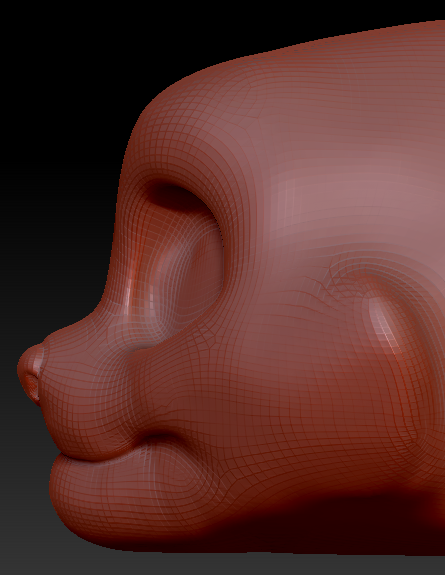This screenshot has width=445, height=575.
Task: Click the empty black canvas background
Action: [x=55, y=110]
